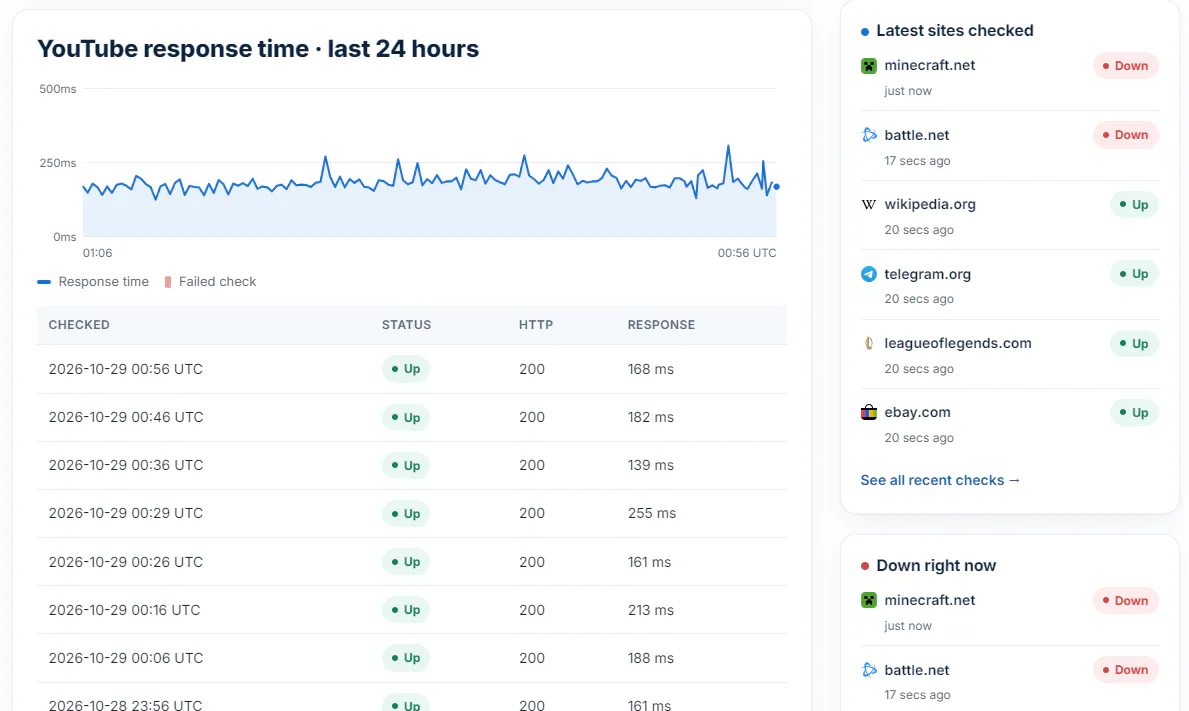Image resolution: width=1189 pixels, height=711 pixels.
Task: Click the HTTP column header
Action: pyautogui.click(x=536, y=325)
